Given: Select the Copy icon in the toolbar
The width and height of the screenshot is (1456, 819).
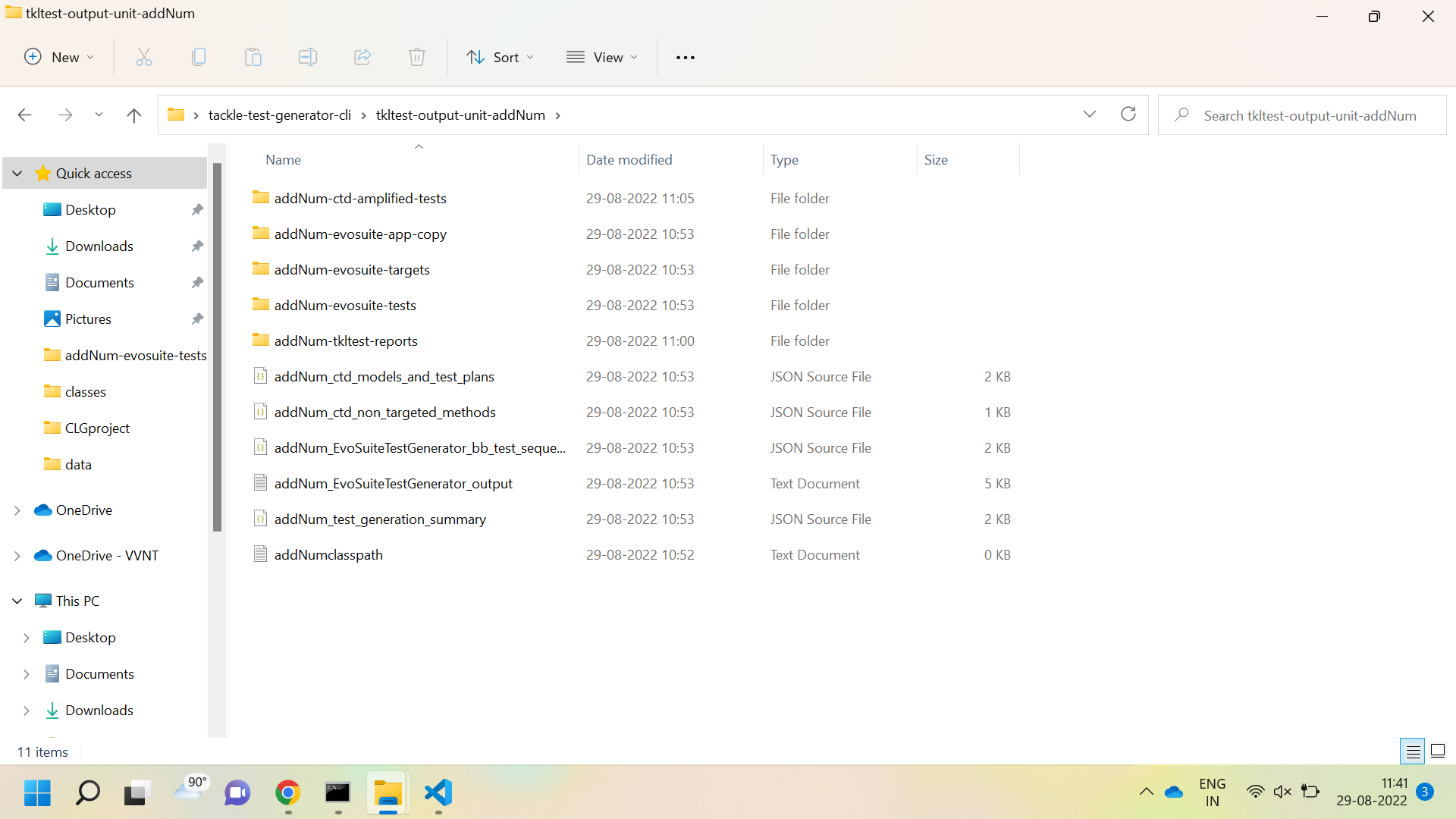Looking at the screenshot, I should click(x=198, y=57).
